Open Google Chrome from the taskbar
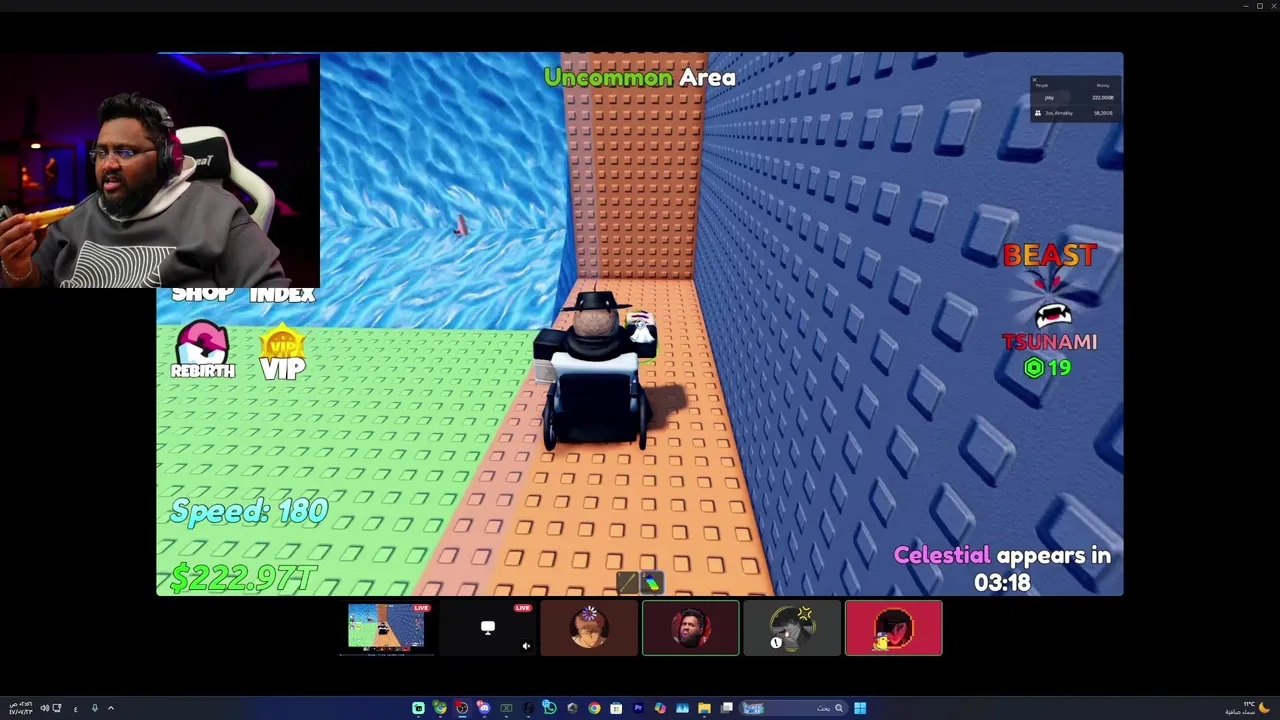The image size is (1280, 720). tap(594, 708)
